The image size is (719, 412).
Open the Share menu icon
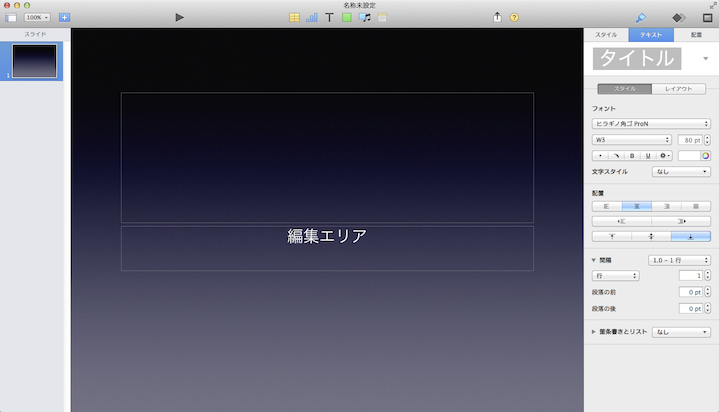click(x=498, y=17)
